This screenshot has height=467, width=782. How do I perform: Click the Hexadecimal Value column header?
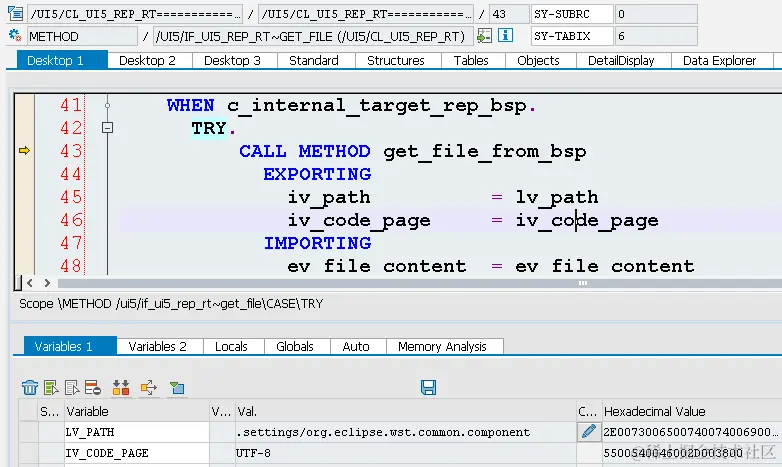[x=692, y=411]
